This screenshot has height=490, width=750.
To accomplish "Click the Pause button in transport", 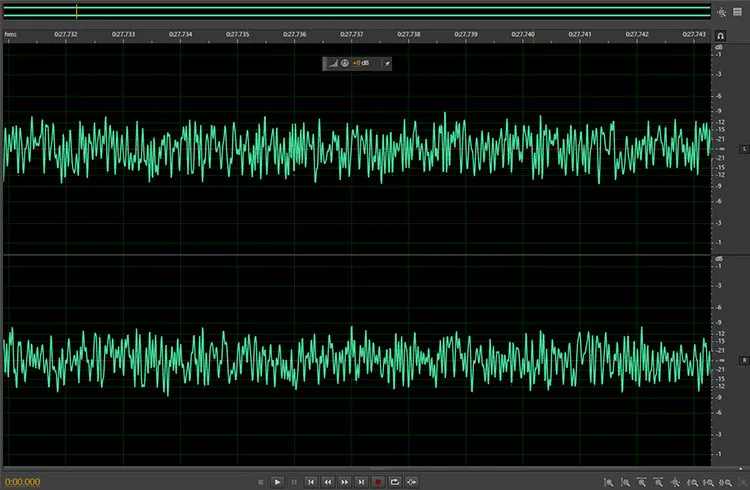I will 294,482.
